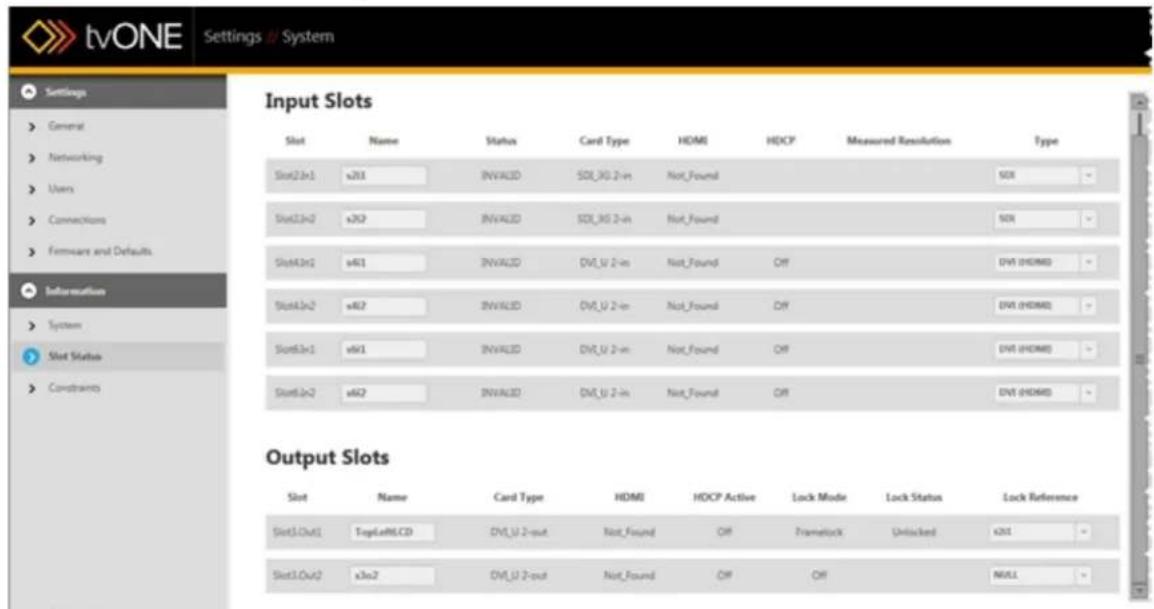Open Lock Reference dropdown for Slot3.Out2

click(1040, 575)
